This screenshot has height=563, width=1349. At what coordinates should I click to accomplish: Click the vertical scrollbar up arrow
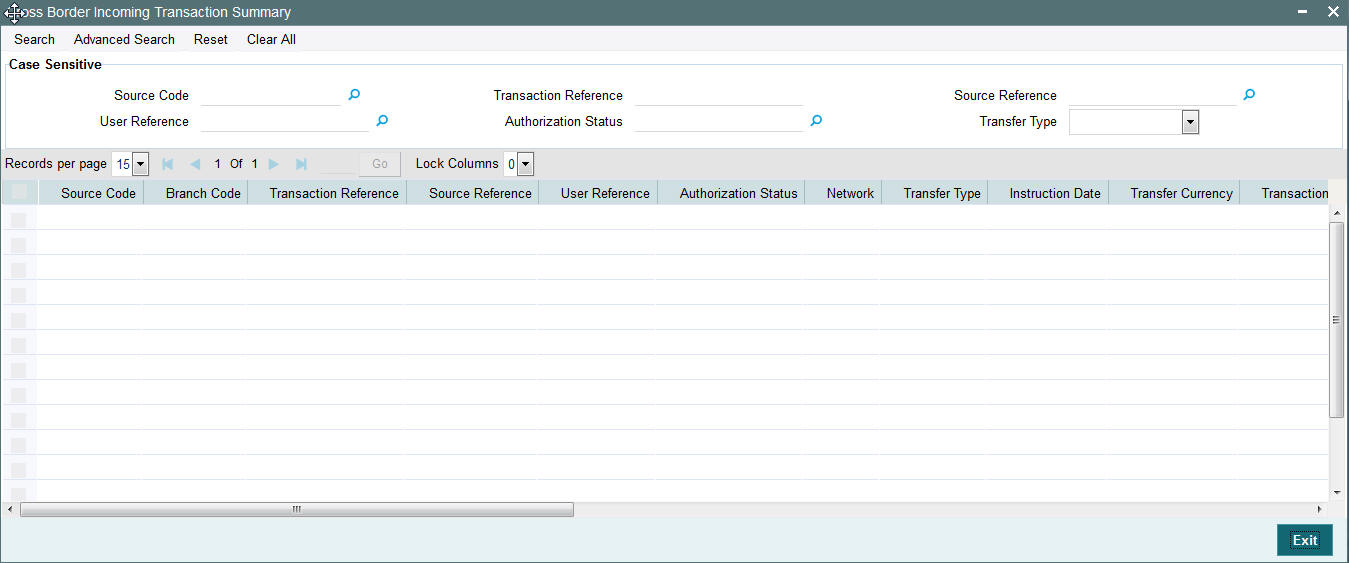click(1337, 213)
